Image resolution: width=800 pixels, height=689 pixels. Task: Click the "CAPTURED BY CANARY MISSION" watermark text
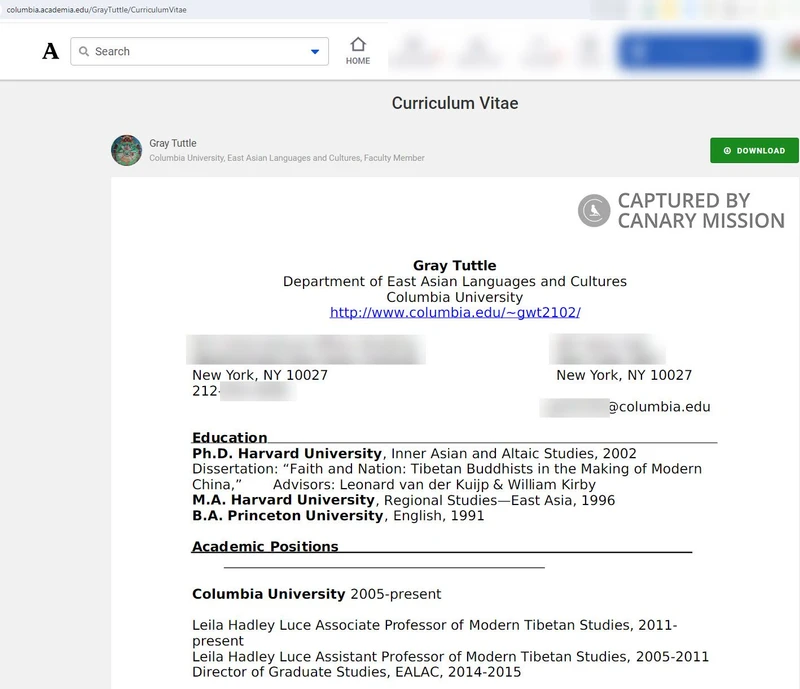click(700, 210)
